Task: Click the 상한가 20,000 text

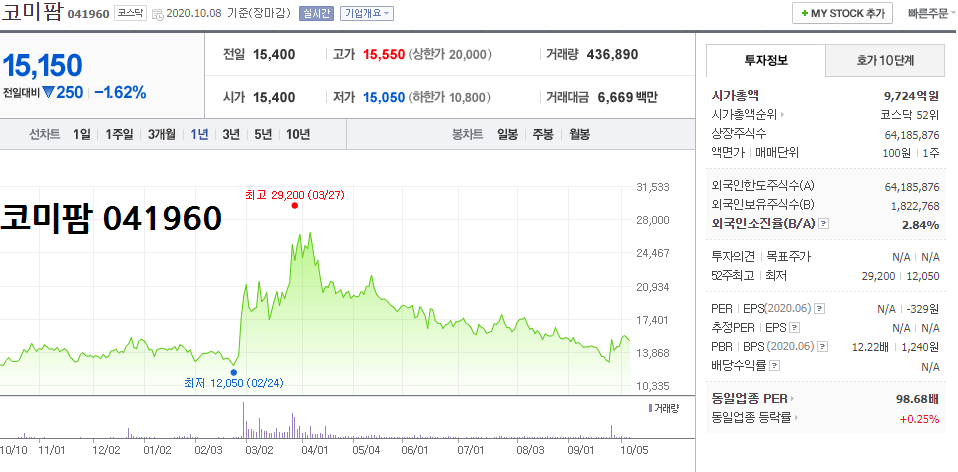Action: pos(449,54)
